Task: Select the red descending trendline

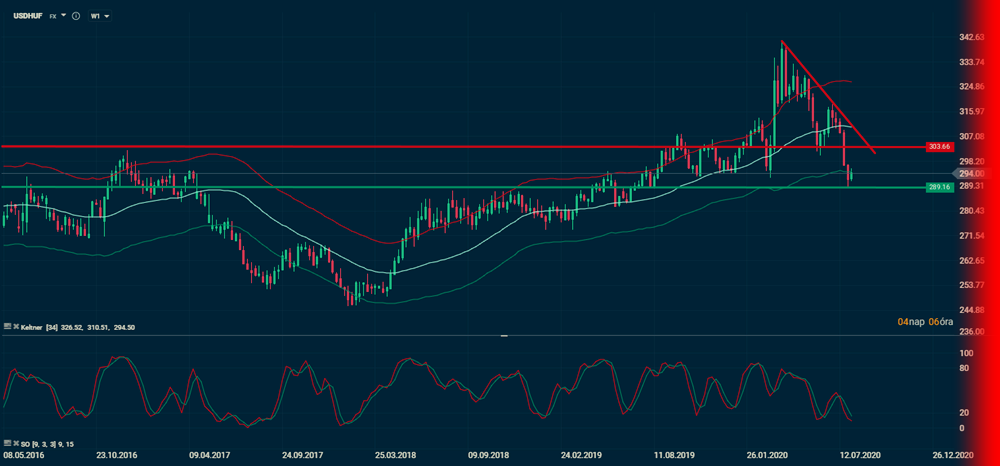Action: 830,98
